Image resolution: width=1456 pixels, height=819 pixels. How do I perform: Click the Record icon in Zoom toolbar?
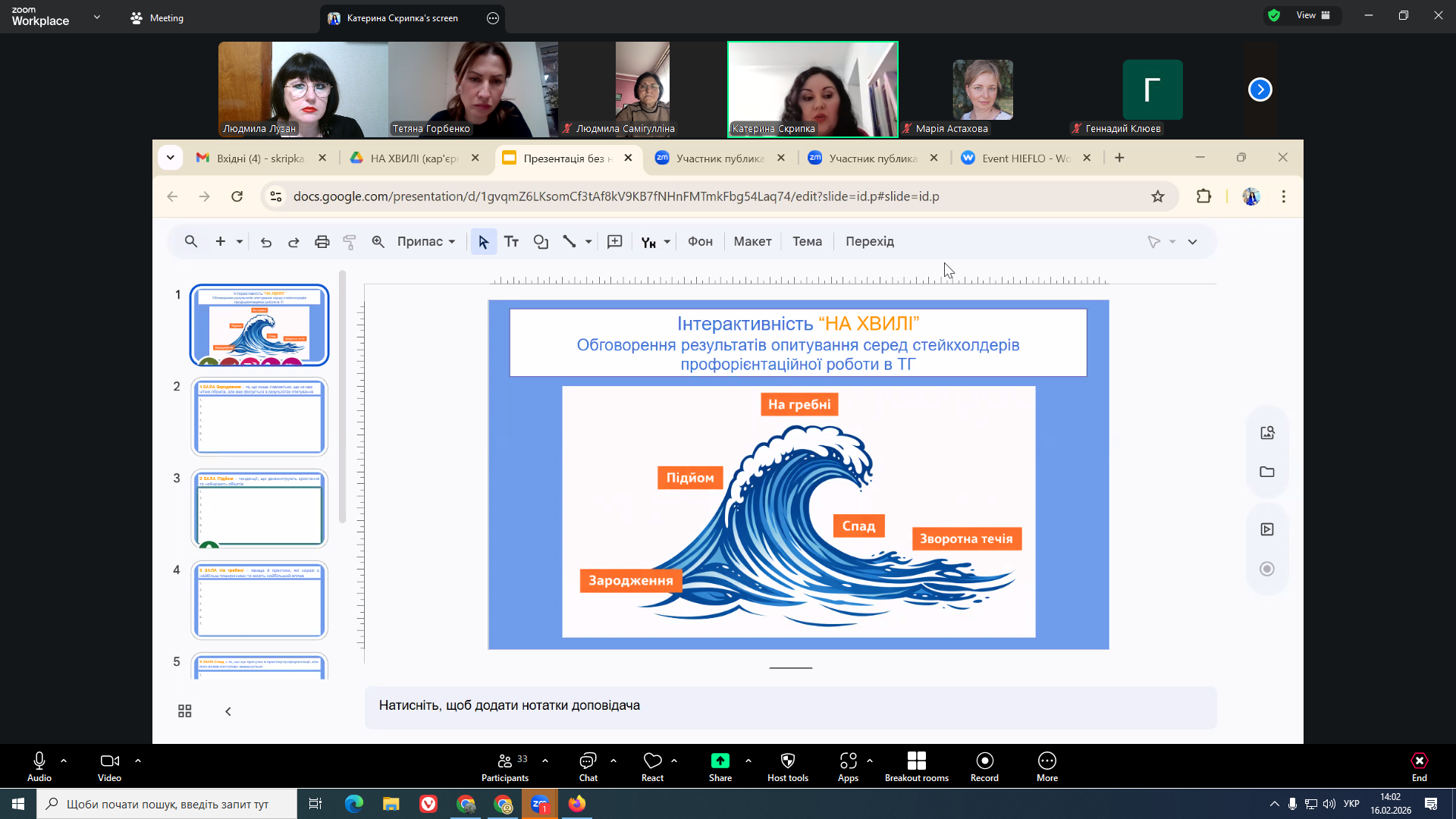pos(984,761)
